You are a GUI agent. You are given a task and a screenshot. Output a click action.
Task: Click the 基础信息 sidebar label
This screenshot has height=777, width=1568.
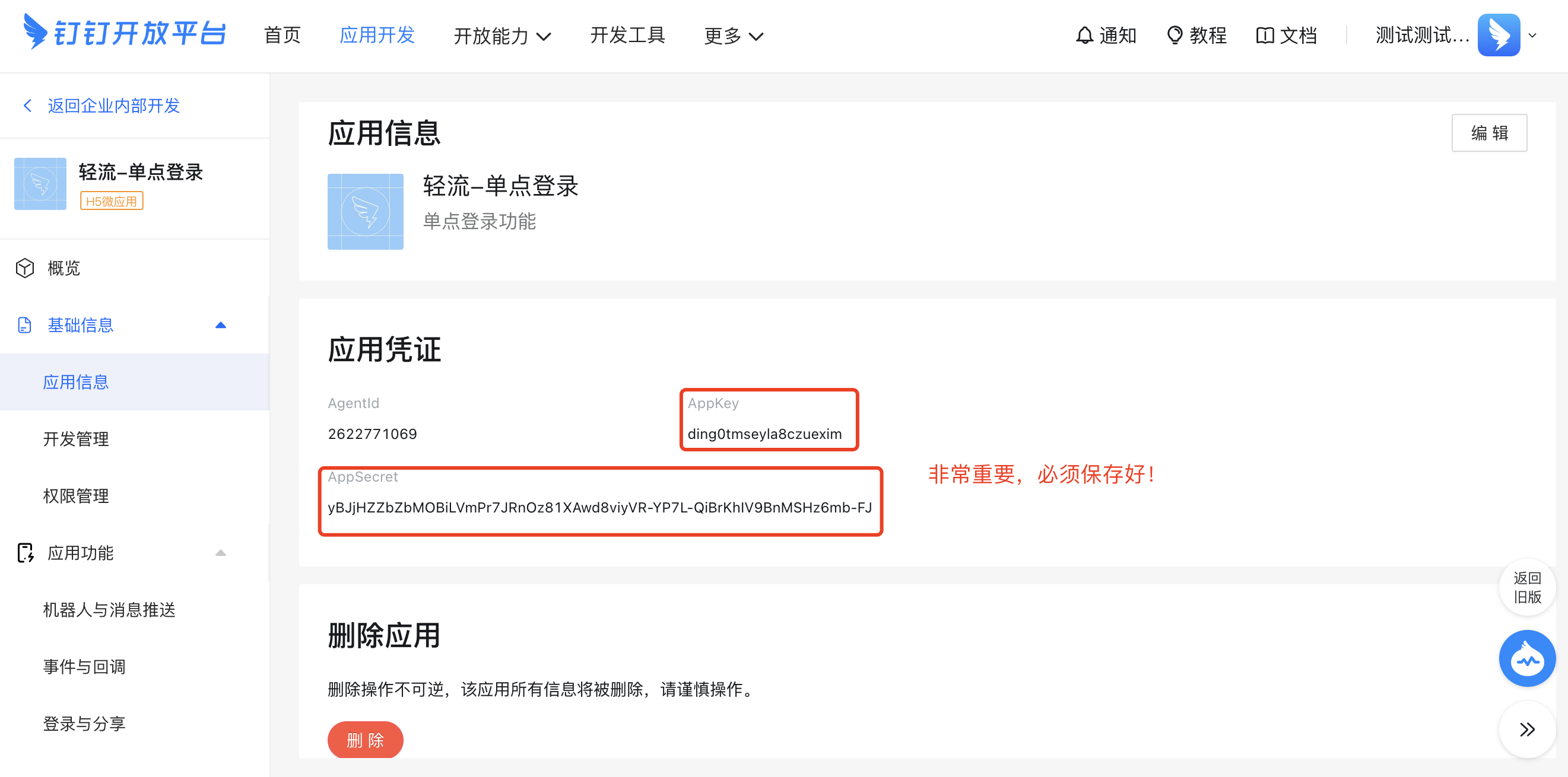(81, 326)
